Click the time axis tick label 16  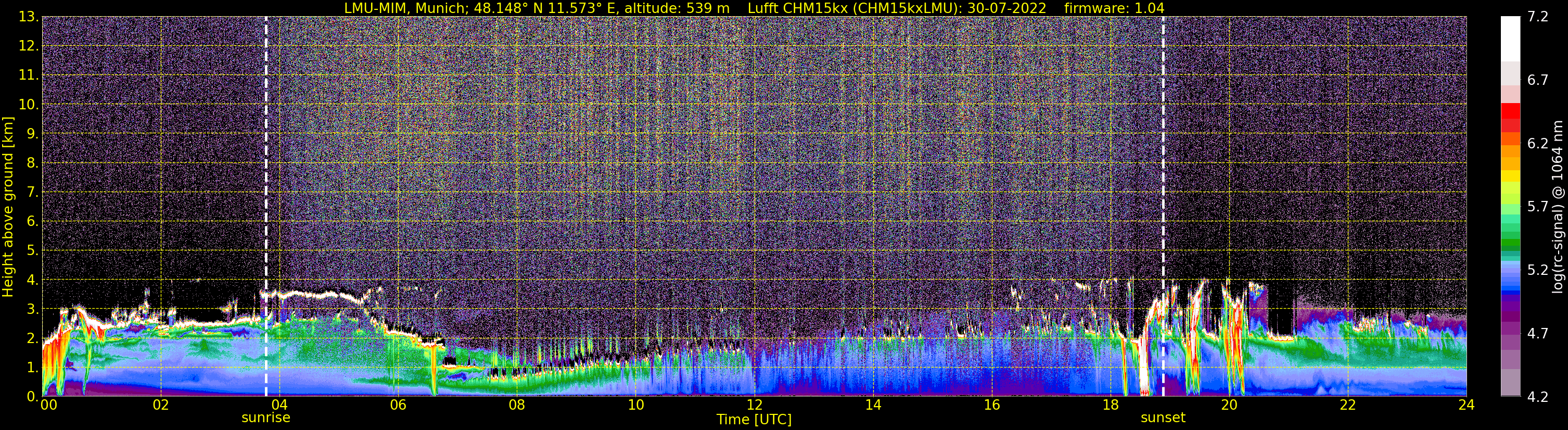coord(991,406)
